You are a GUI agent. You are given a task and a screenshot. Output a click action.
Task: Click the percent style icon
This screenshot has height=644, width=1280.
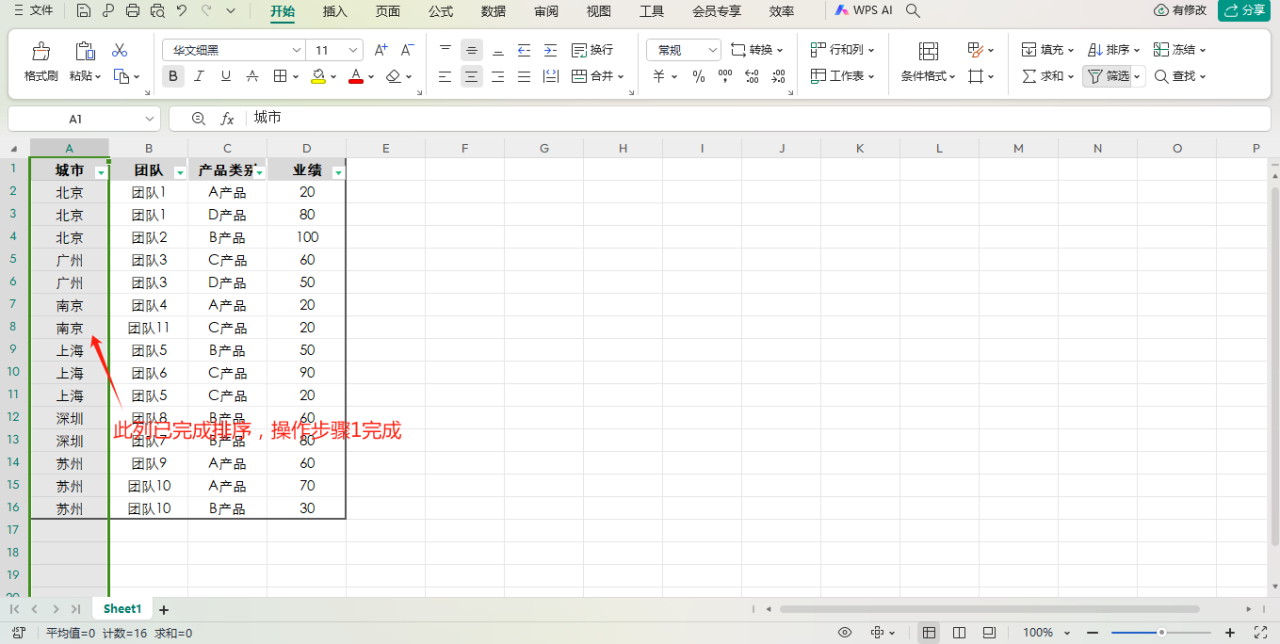pyautogui.click(x=698, y=76)
